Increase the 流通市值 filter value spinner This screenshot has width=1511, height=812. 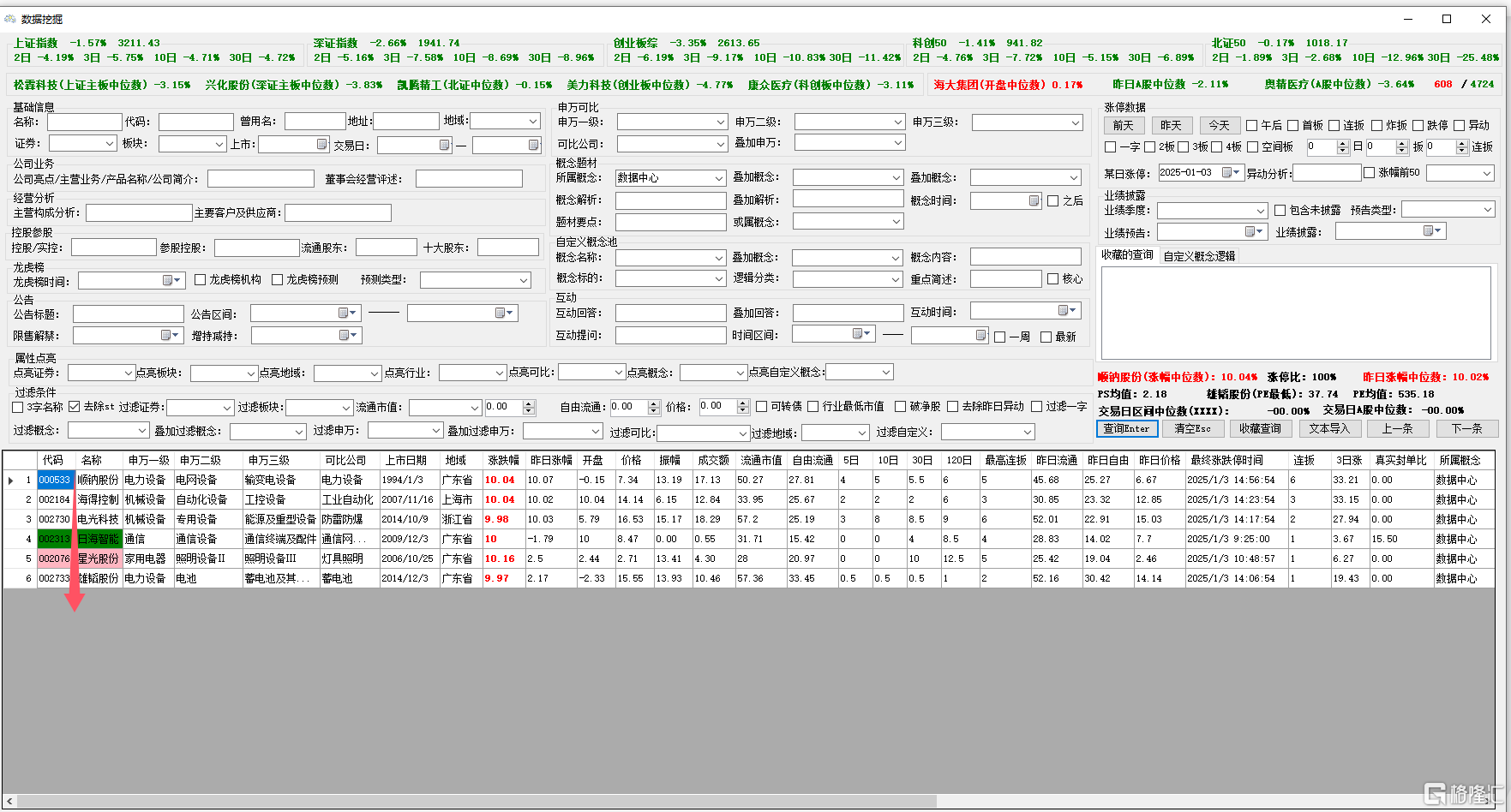pos(529,403)
